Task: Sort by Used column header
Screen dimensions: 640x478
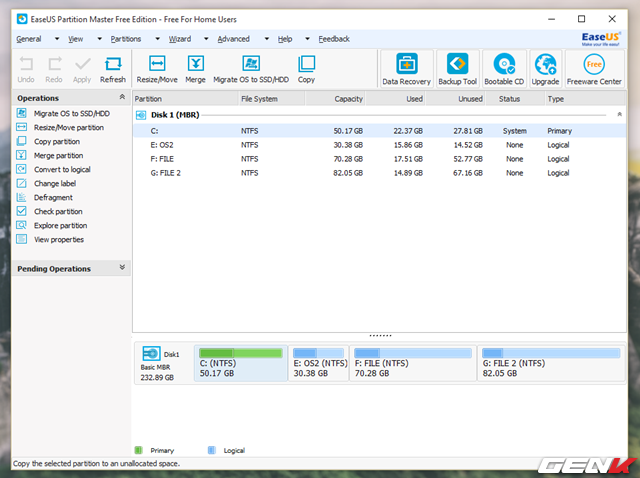Action: 395,99
